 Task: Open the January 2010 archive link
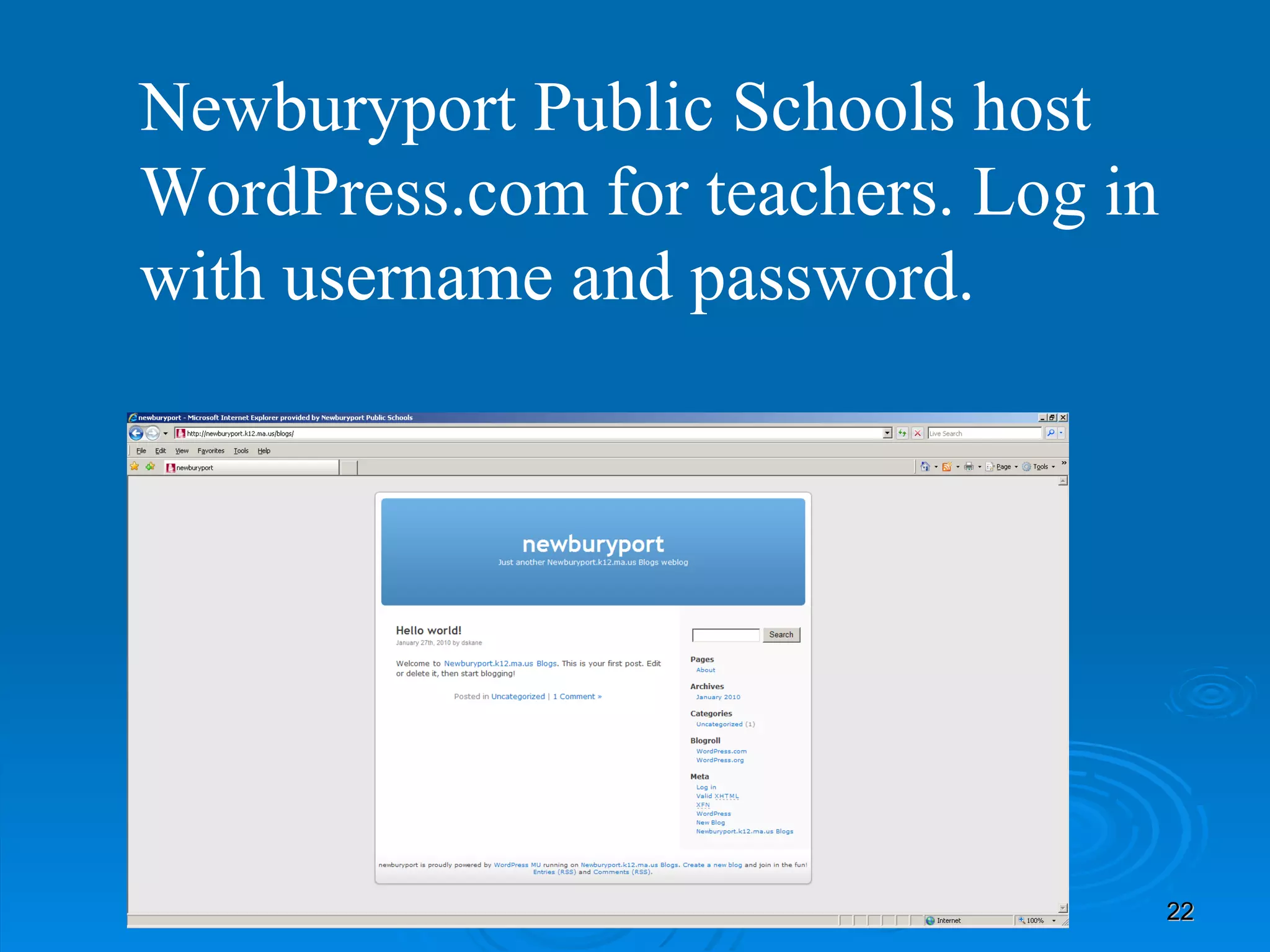pyautogui.click(x=718, y=697)
